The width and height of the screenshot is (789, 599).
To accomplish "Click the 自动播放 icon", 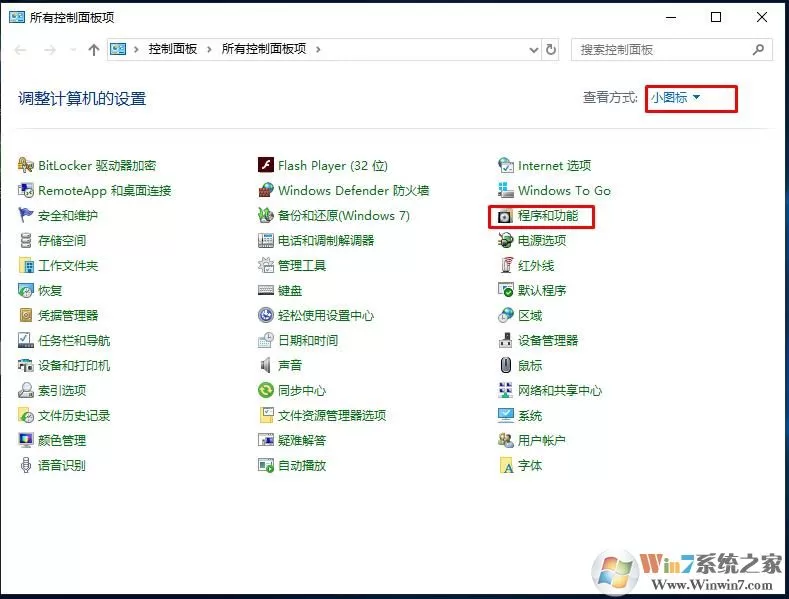I will coord(266,465).
